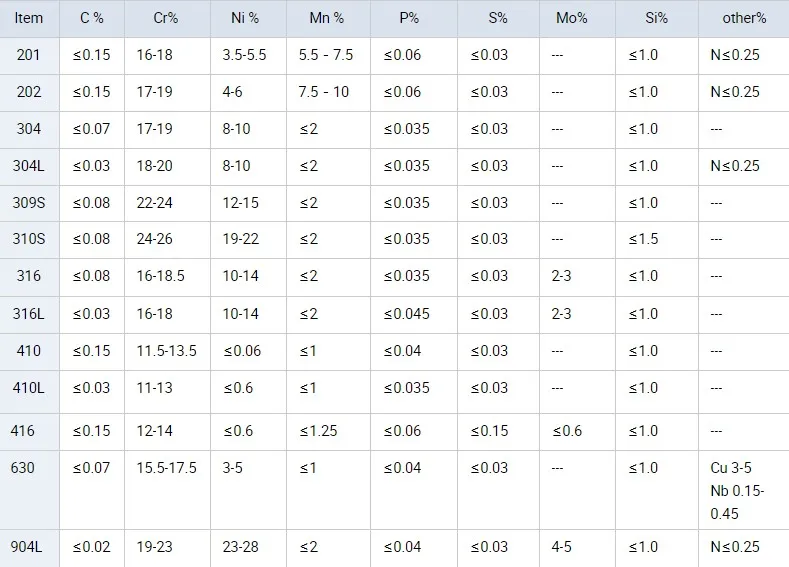Select the other% column header
Image resolution: width=789 pixels, height=567 pixels.
[x=744, y=18]
